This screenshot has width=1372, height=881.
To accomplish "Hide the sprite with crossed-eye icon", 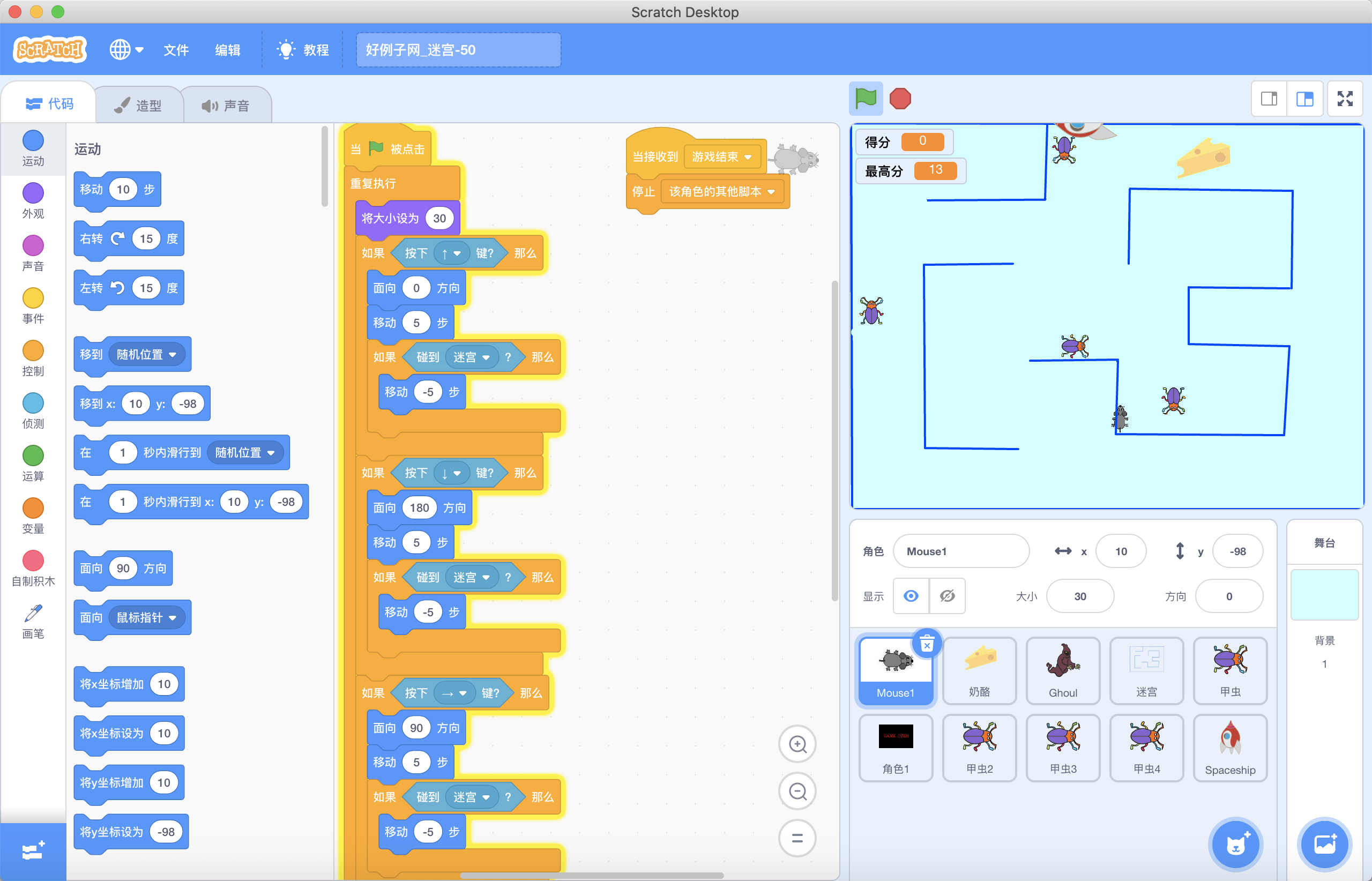I will [x=947, y=596].
